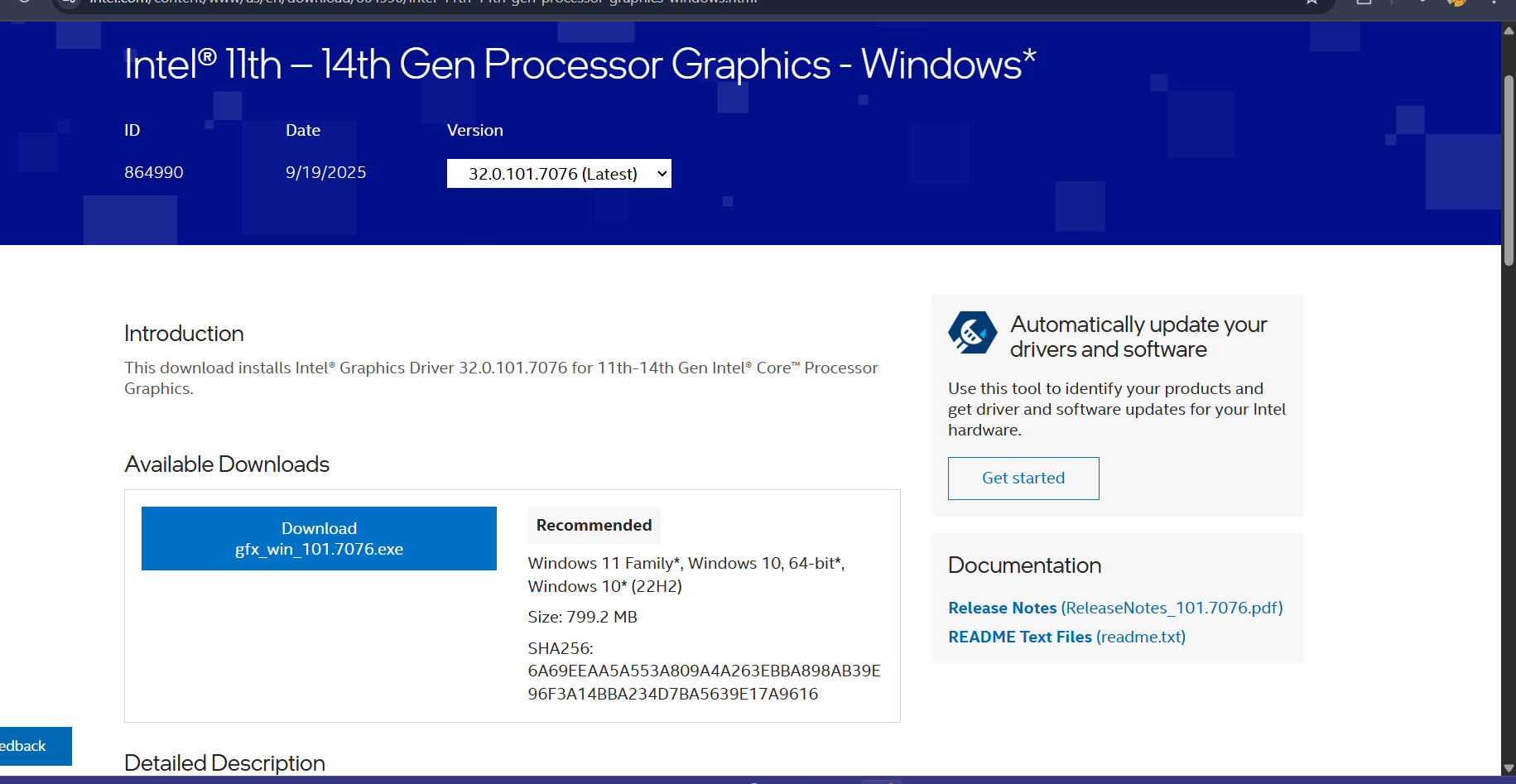Image resolution: width=1516 pixels, height=784 pixels.
Task: Open the Chrome profile avatar
Action: (x=1456, y=2)
